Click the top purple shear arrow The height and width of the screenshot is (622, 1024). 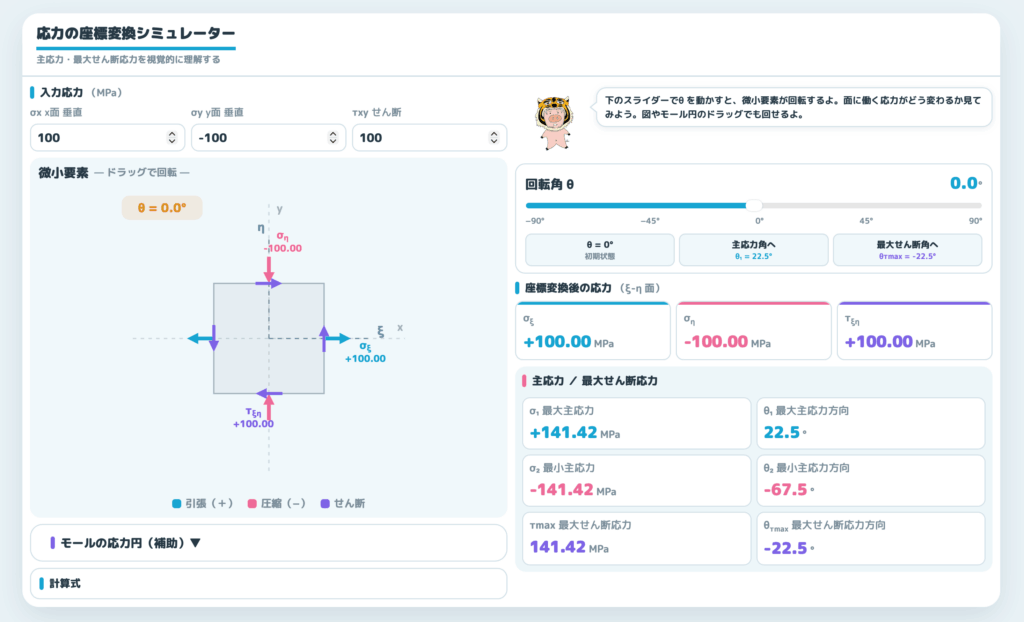[x=268, y=284]
